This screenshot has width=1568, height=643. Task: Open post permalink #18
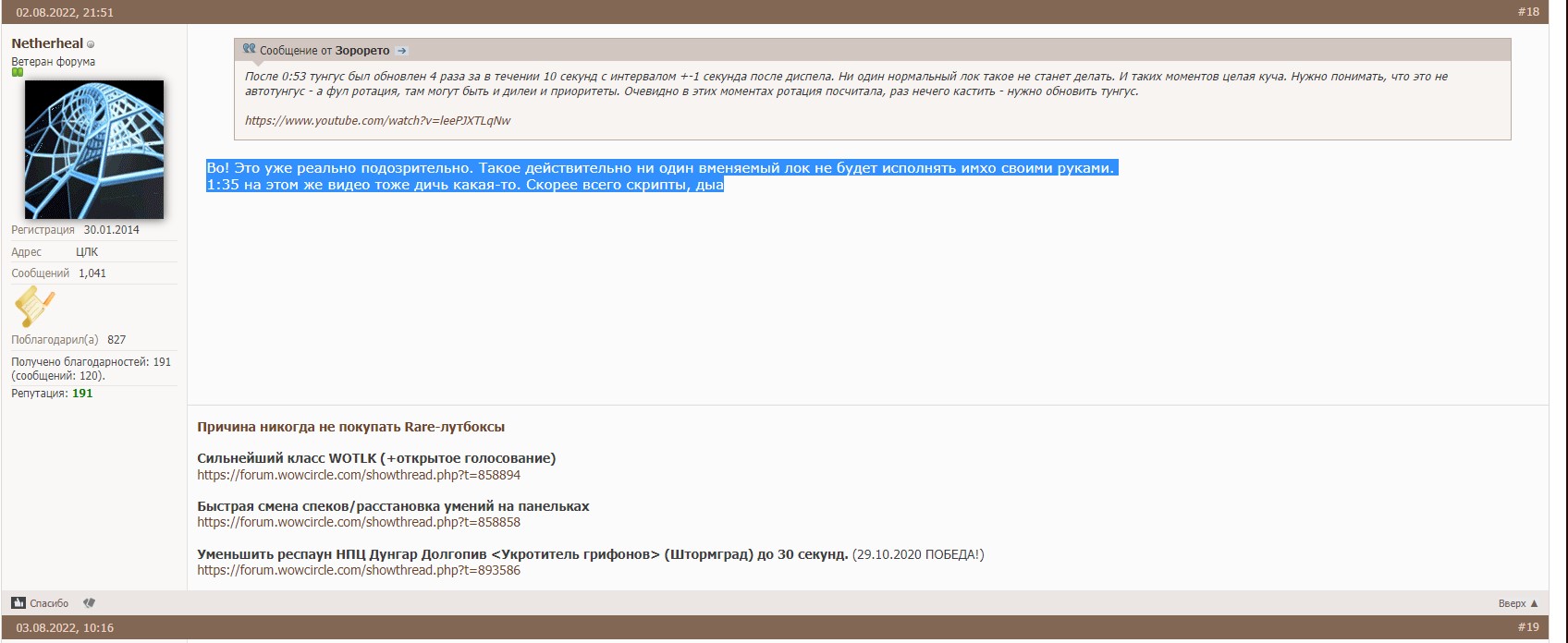[1528, 12]
